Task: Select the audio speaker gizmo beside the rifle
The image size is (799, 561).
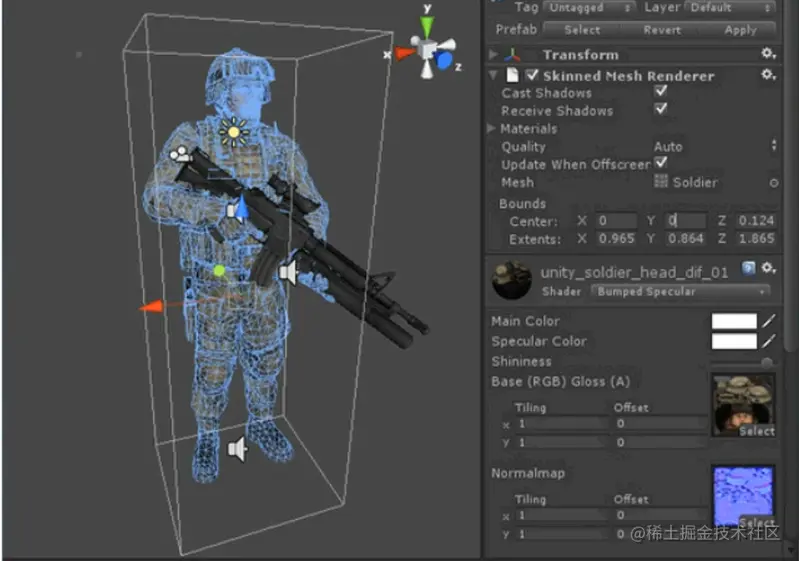Action: click(x=288, y=273)
